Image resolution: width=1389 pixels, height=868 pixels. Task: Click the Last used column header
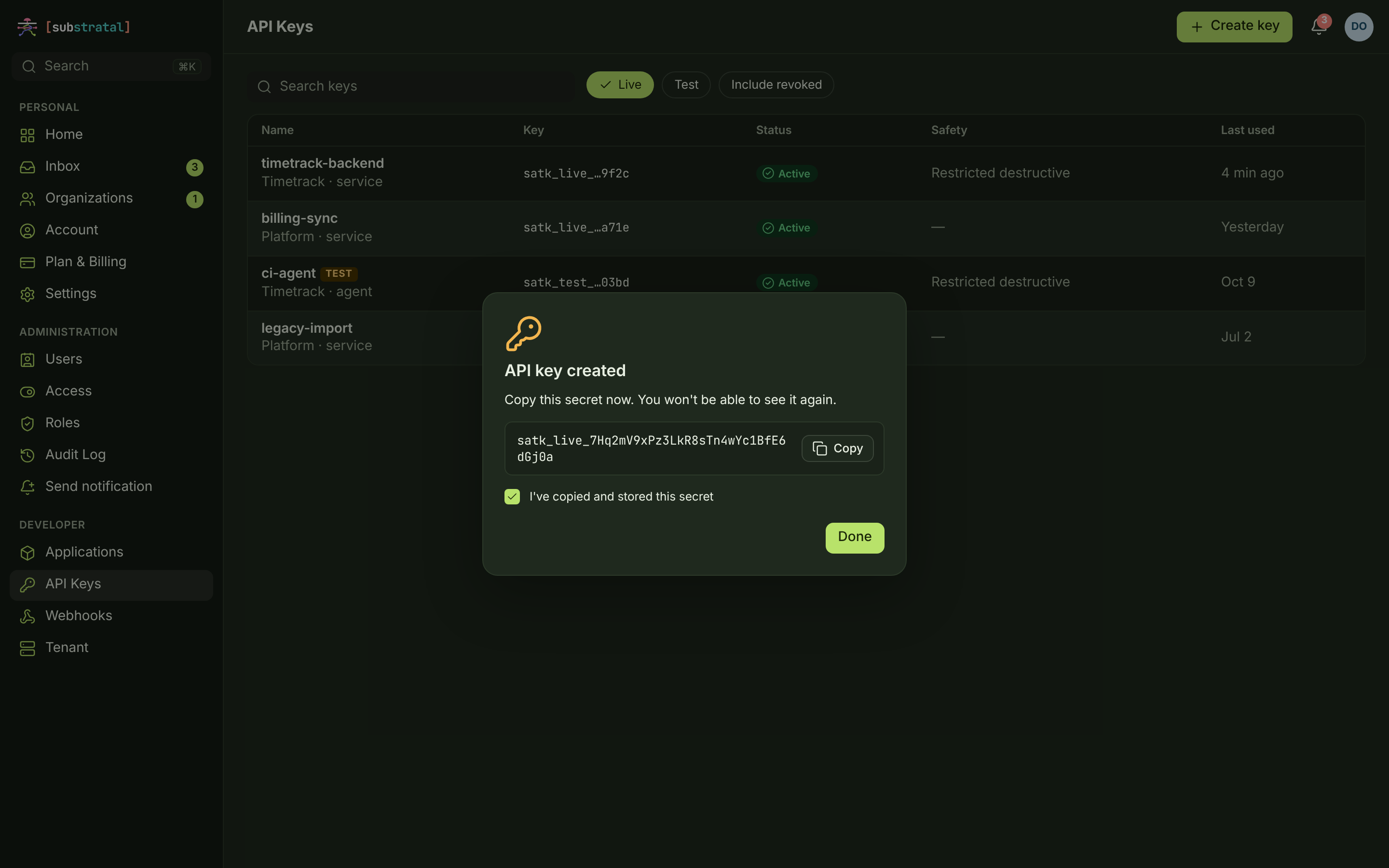[1247, 130]
